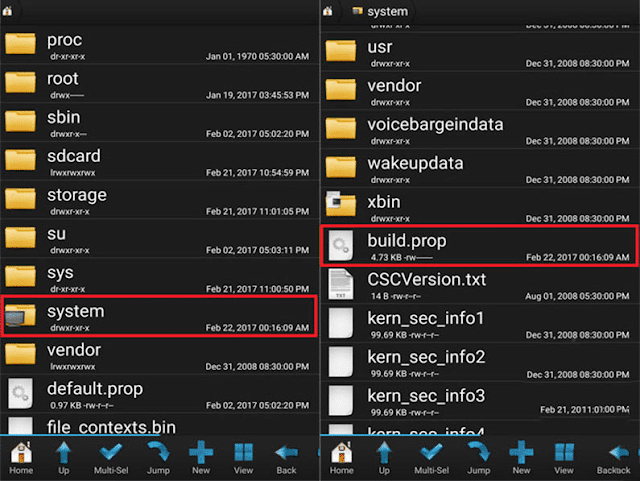Tap the proc folder icon
640x481 pixels.
[20, 43]
